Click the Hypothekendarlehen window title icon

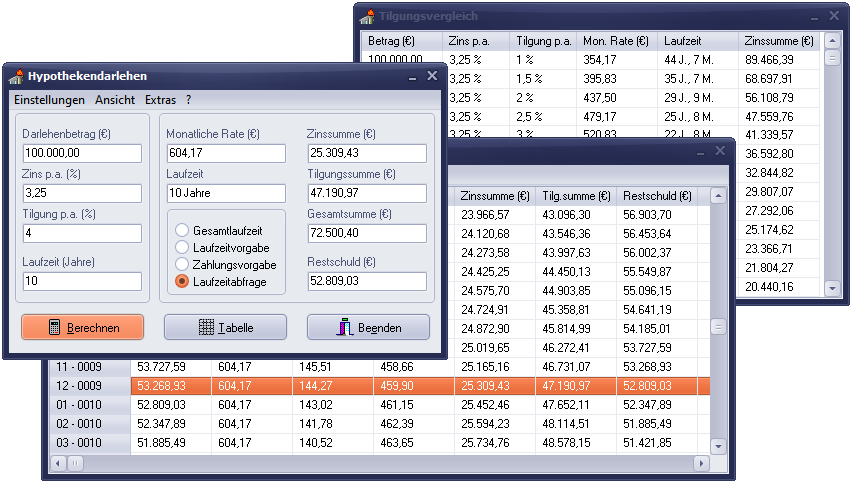pyautogui.click(x=16, y=76)
